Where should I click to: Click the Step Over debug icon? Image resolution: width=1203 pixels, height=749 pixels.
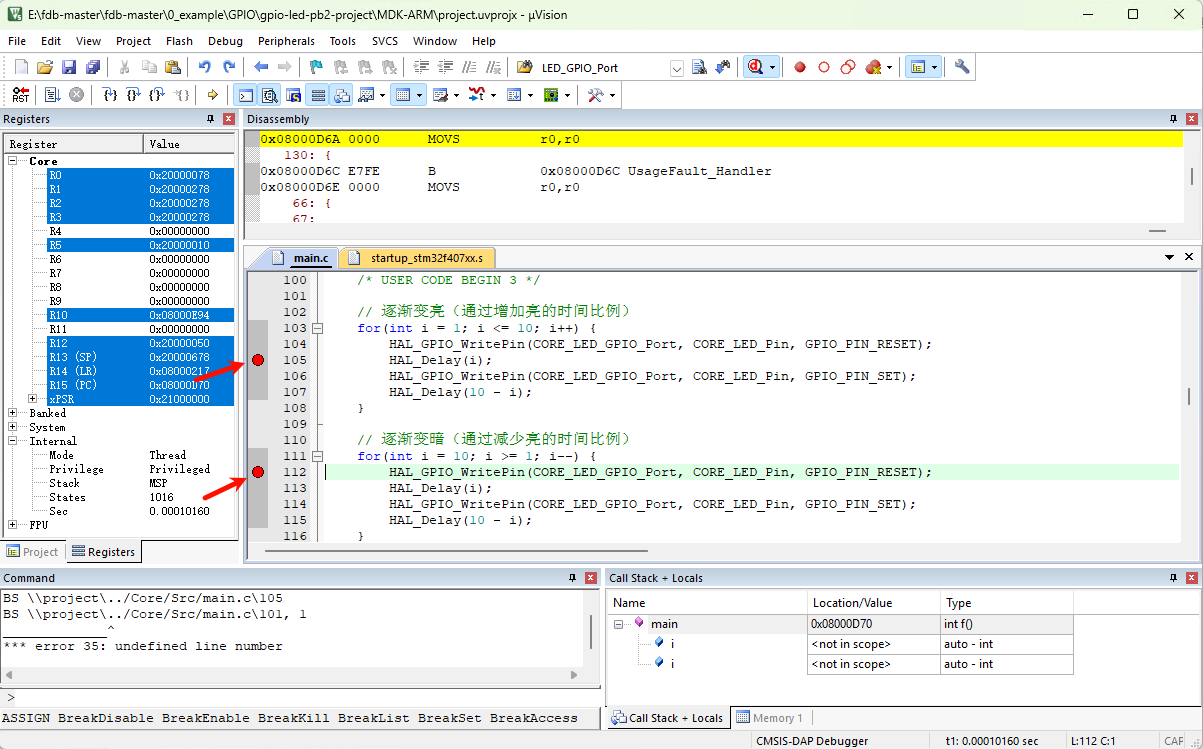point(133,95)
